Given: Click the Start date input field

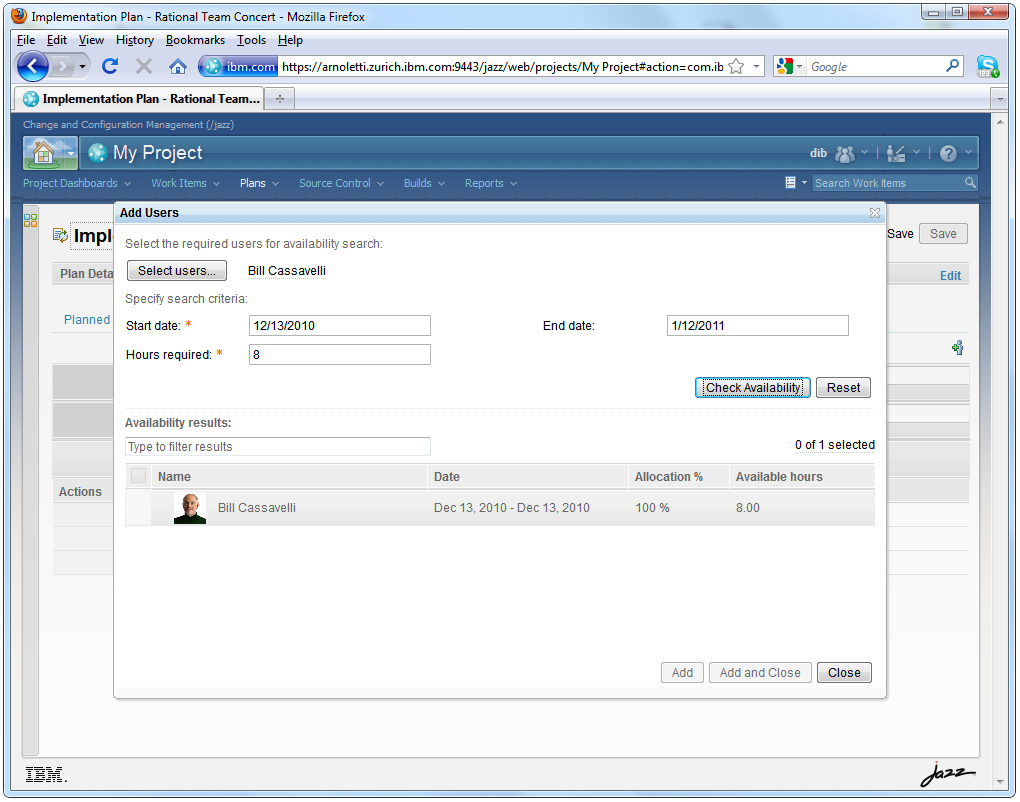Looking at the screenshot, I should coord(340,325).
